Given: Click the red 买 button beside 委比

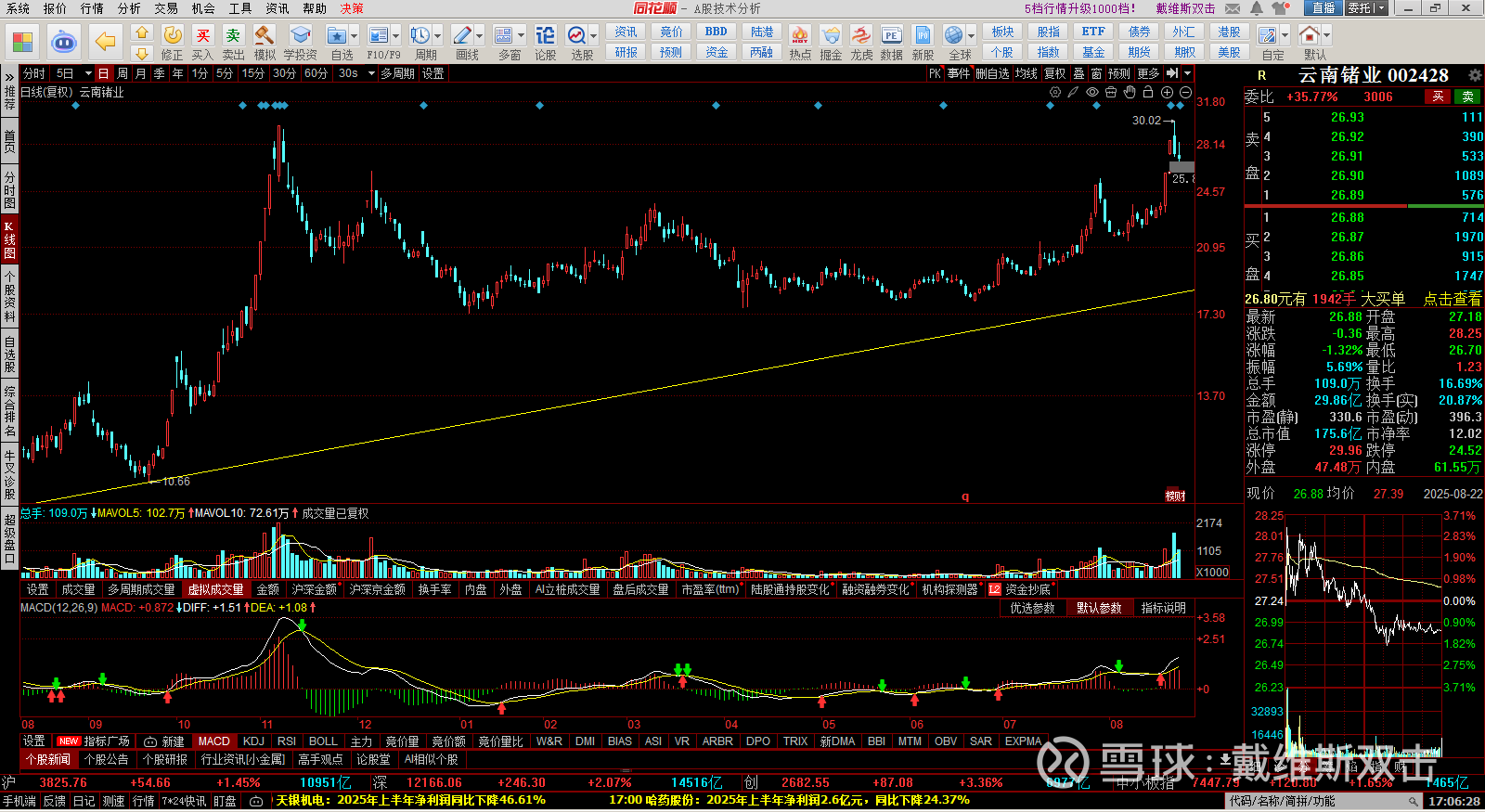Looking at the screenshot, I should click(x=1438, y=97).
